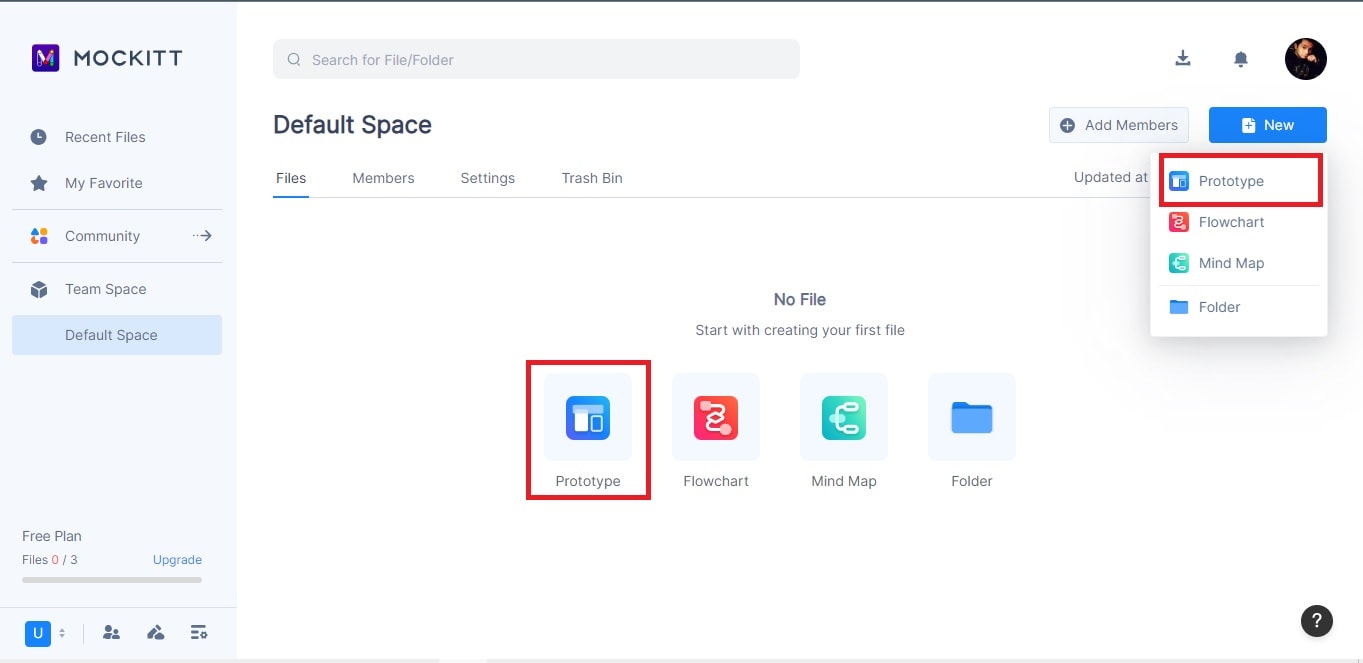The image size is (1363, 663).
Task: Select Mind Map in the New menu
Action: coord(1231,263)
